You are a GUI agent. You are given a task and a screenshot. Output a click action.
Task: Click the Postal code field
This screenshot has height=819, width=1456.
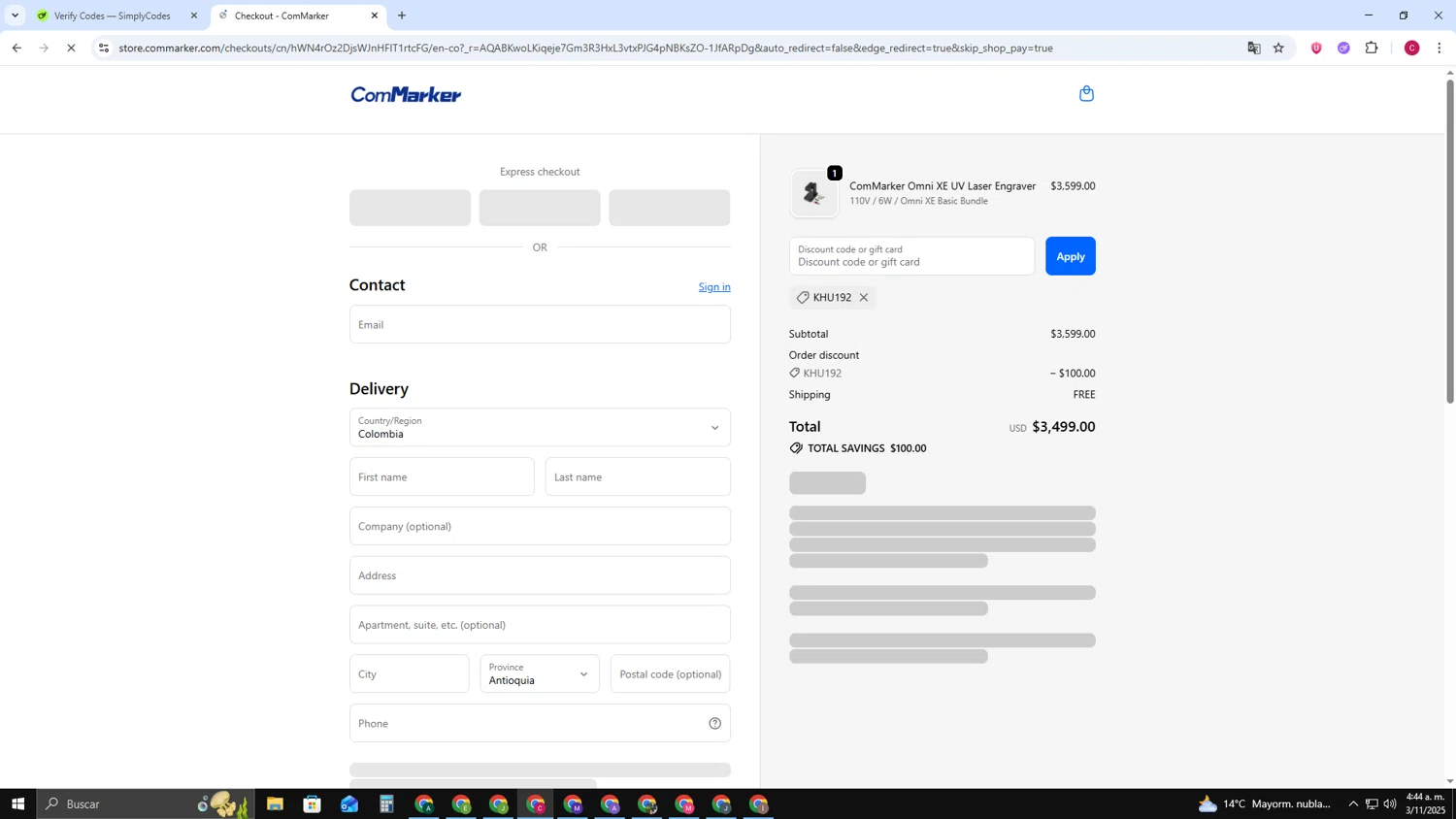click(670, 673)
